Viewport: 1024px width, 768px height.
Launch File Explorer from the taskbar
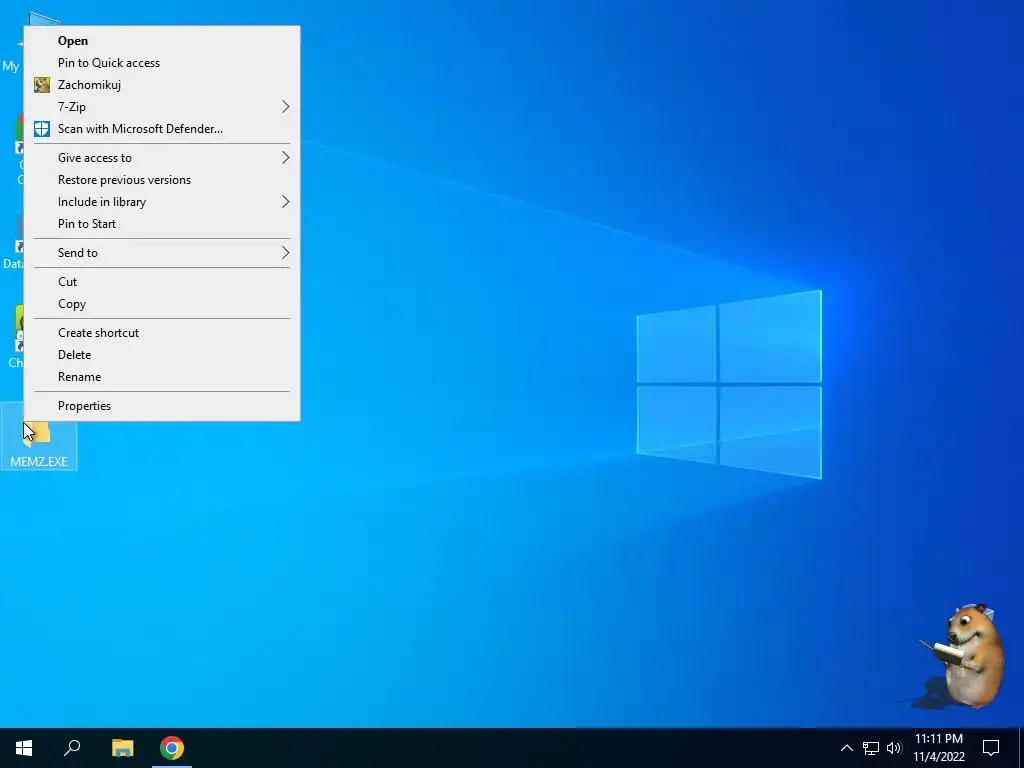pyautogui.click(x=122, y=748)
